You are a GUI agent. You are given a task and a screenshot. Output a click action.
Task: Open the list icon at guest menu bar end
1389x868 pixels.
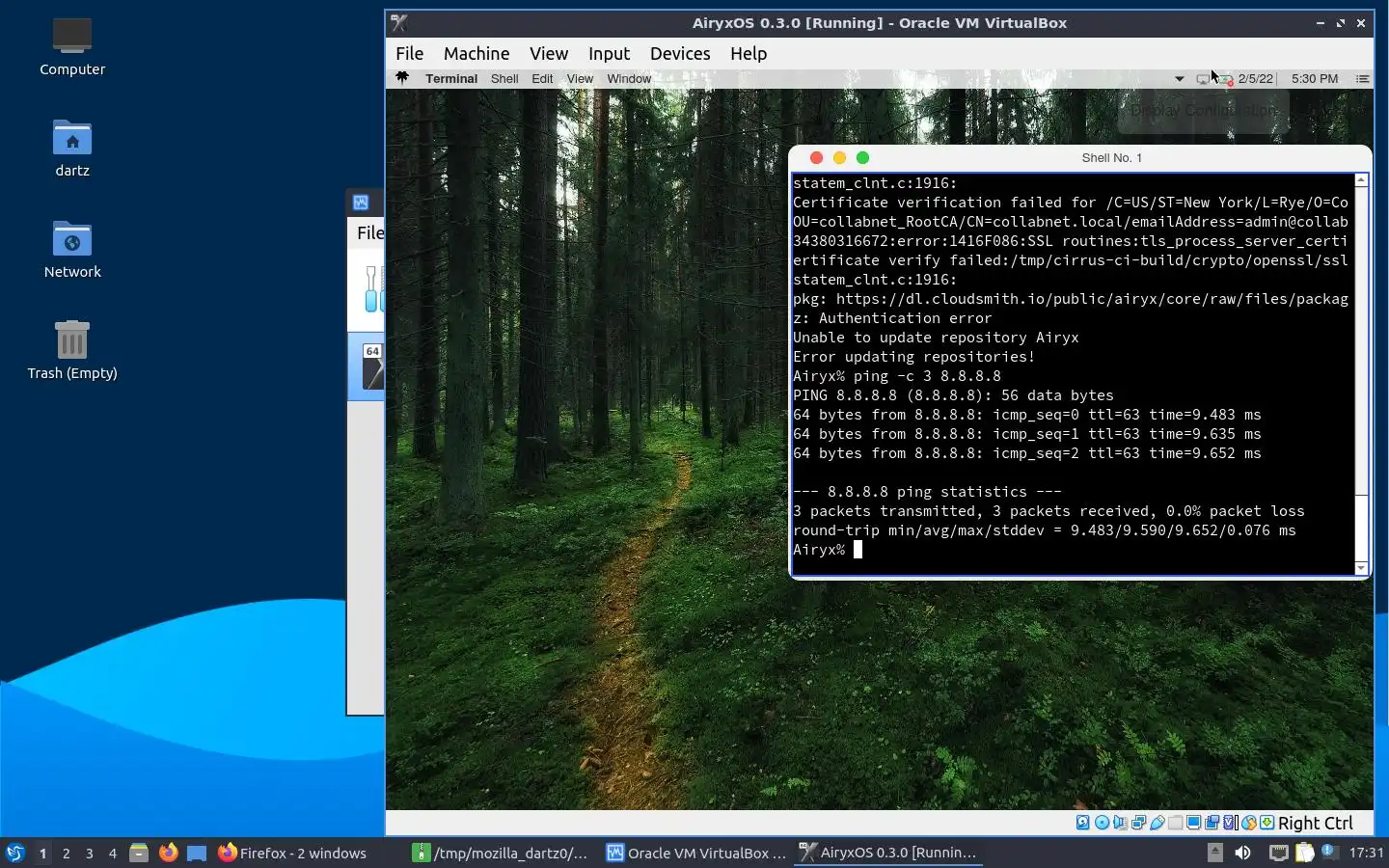[x=1363, y=79]
